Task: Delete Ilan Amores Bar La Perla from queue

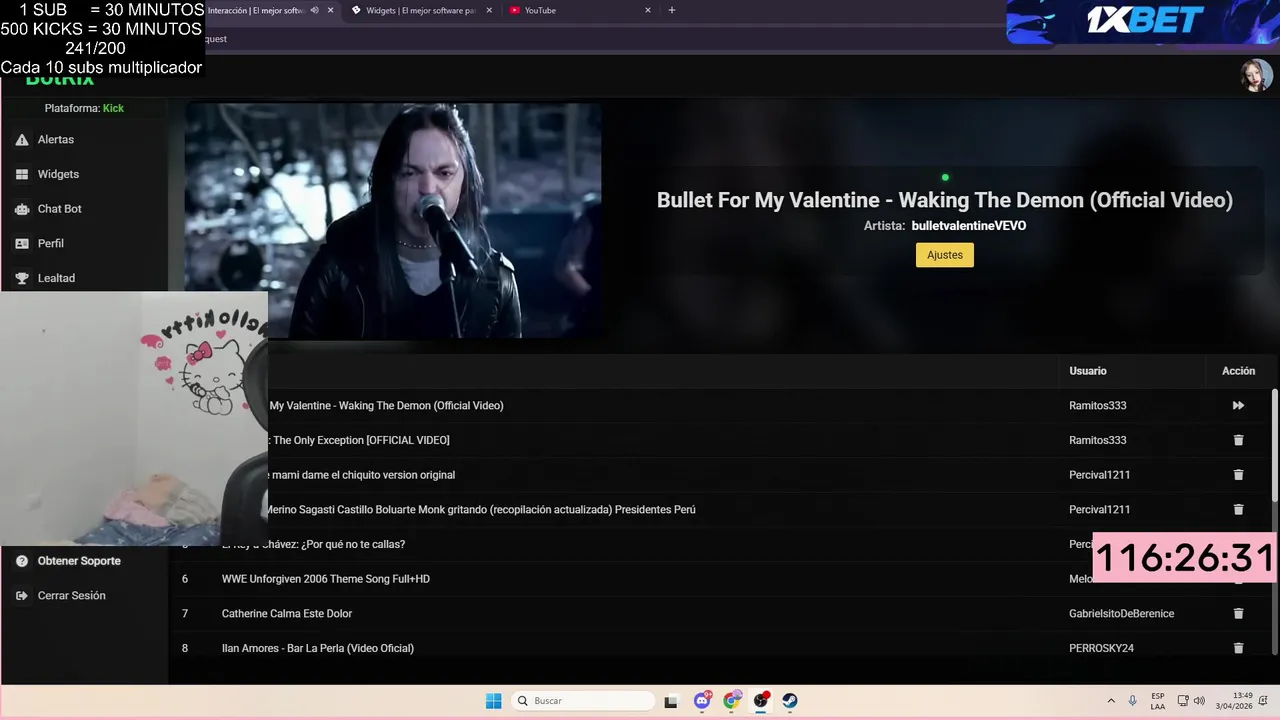Action: 1238,648
